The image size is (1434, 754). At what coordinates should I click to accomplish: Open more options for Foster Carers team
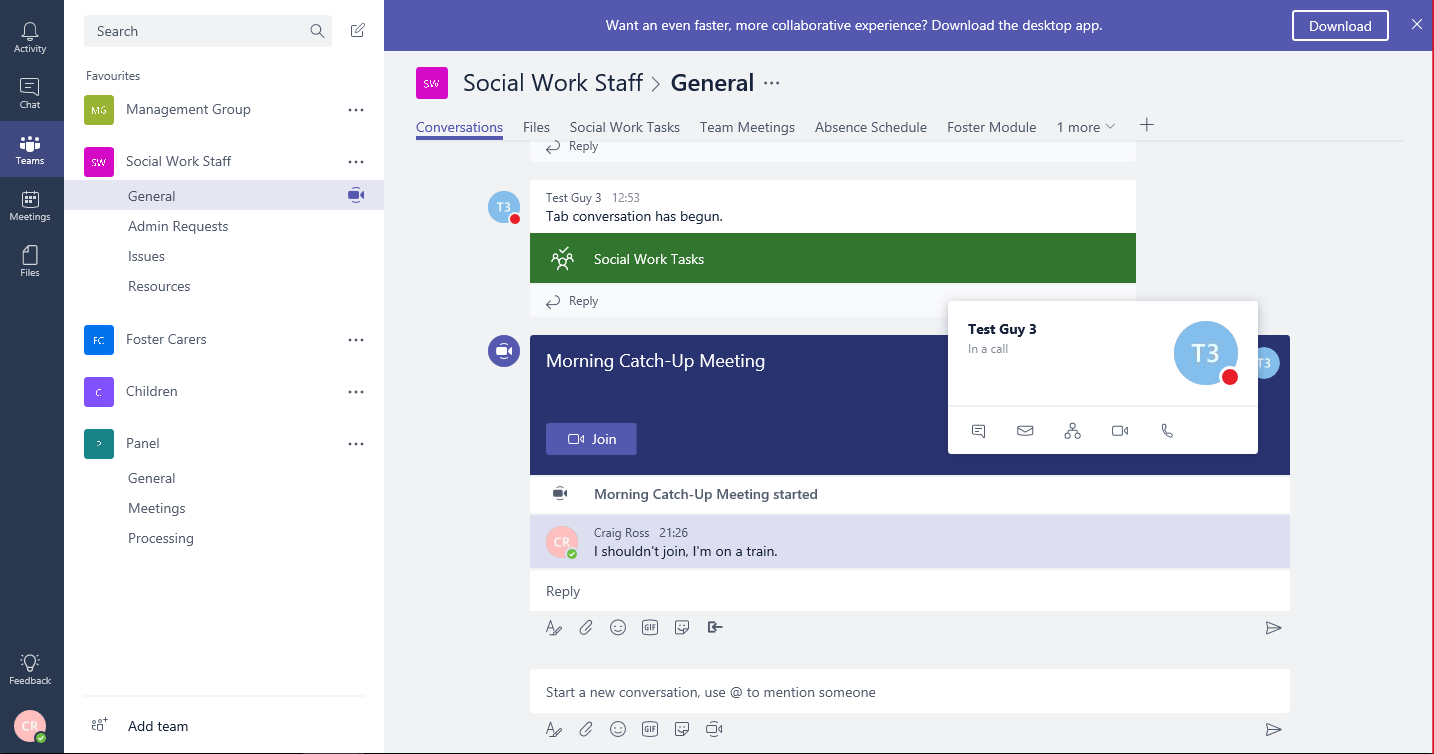pyautogui.click(x=356, y=340)
